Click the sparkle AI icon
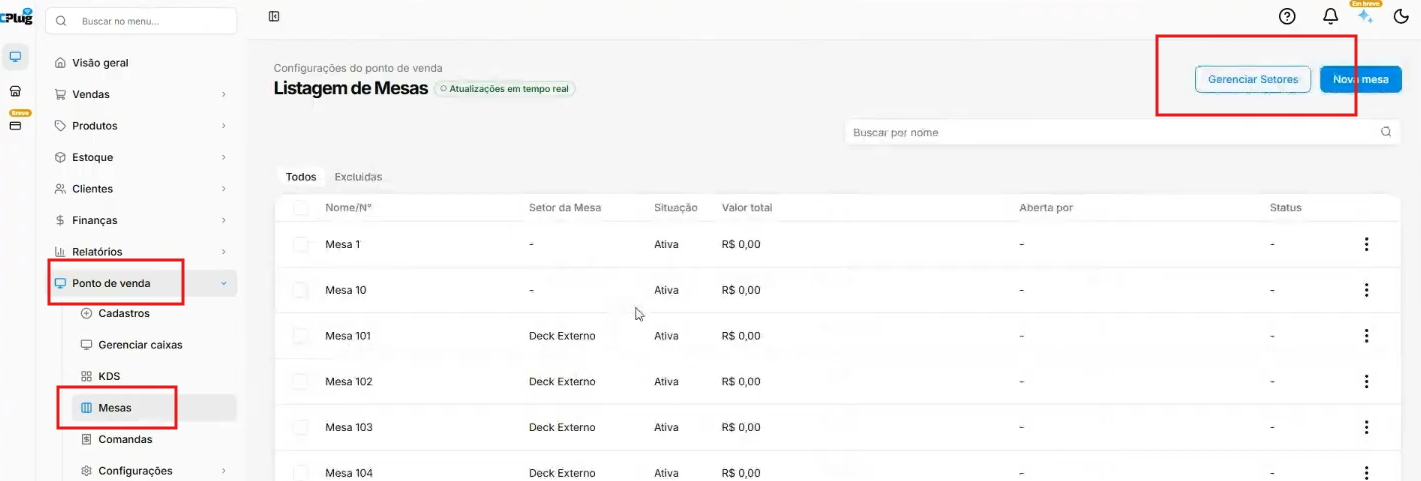1421x481 pixels. point(1365,16)
